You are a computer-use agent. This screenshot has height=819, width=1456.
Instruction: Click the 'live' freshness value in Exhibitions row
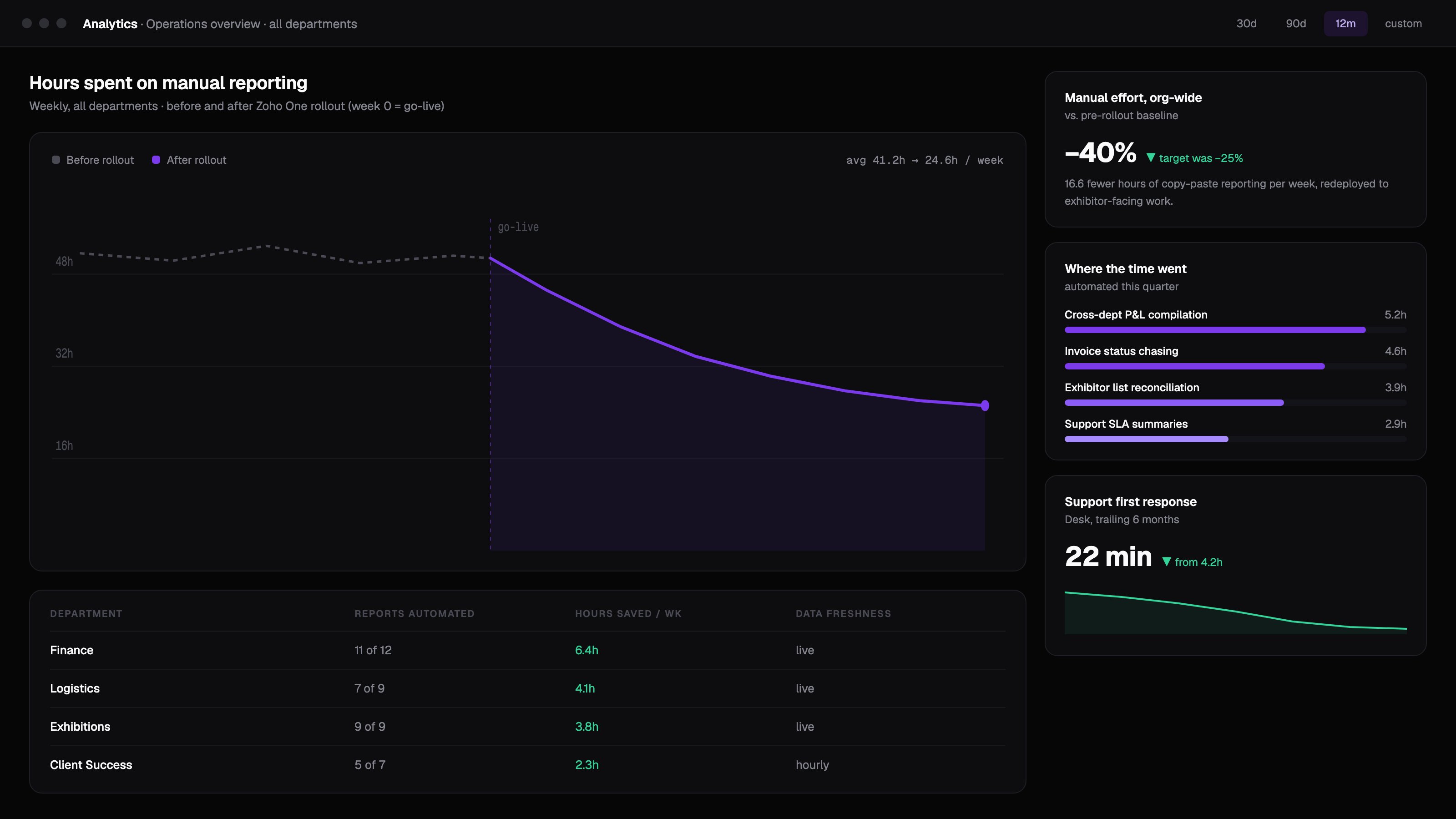(x=805, y=727)
